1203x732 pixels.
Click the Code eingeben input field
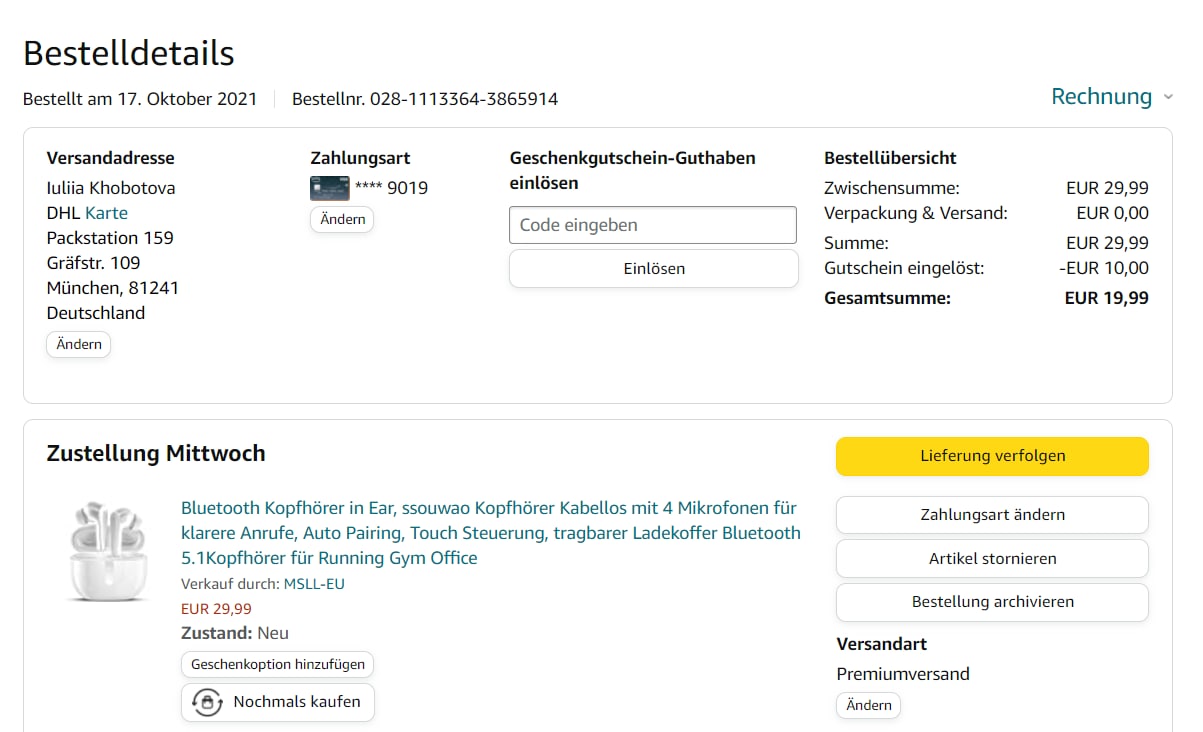coord(652,225)
